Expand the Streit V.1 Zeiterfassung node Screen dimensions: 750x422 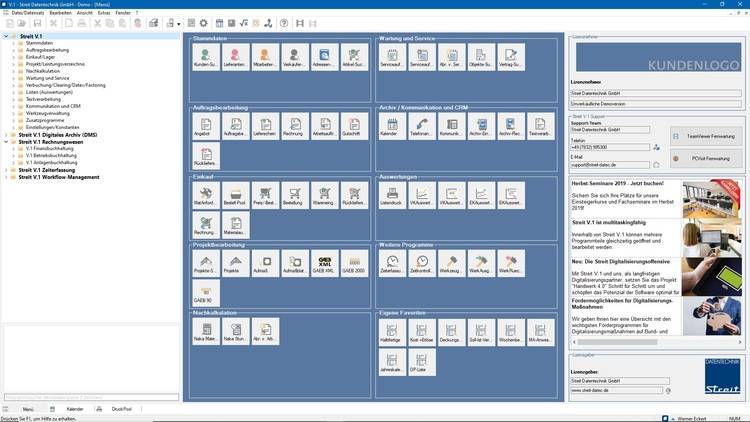[6, 170]
